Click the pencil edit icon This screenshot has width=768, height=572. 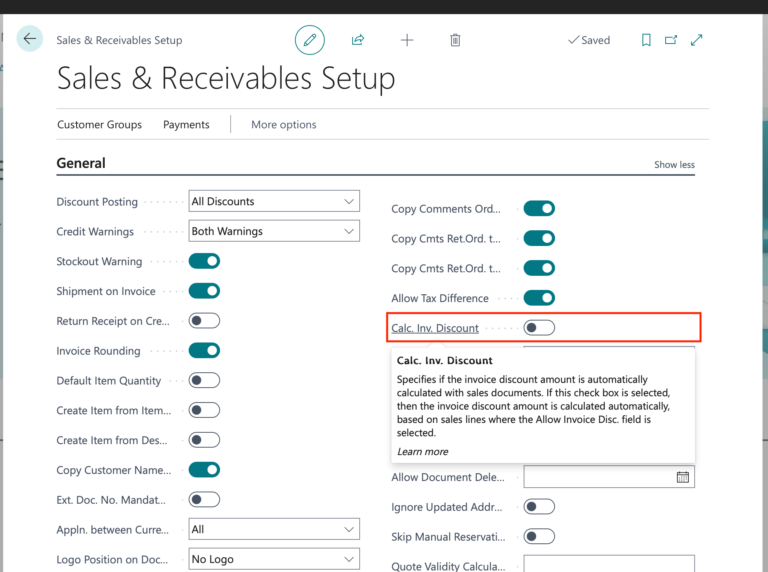310,40
